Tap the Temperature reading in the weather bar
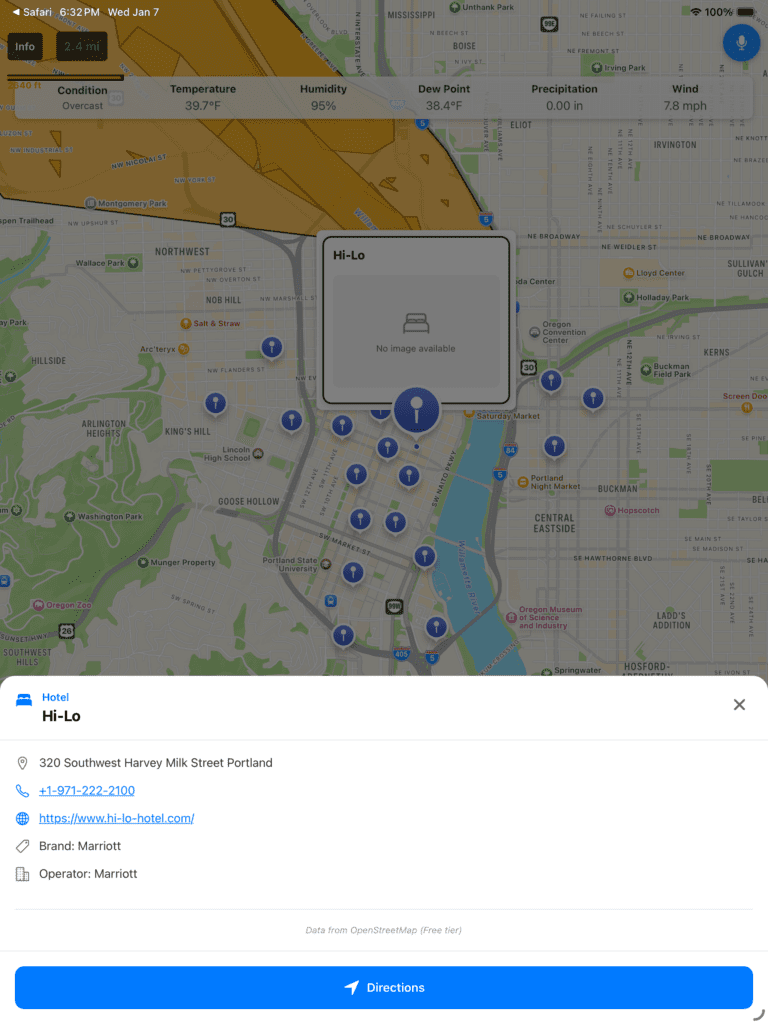This screenshot has height=1024, width=768. (x=203, y=97)
